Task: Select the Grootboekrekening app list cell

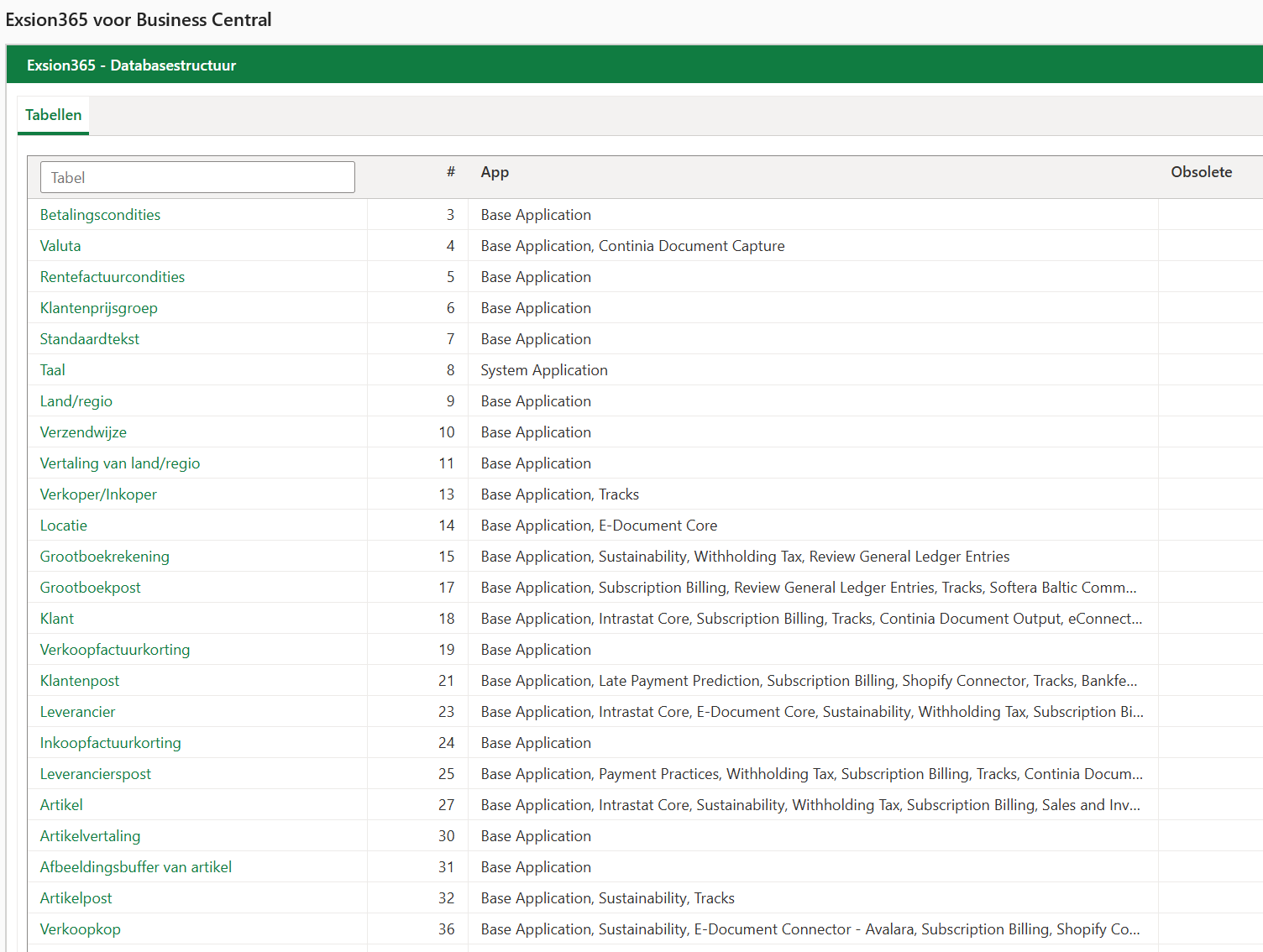Action: [x=813, y=557]
